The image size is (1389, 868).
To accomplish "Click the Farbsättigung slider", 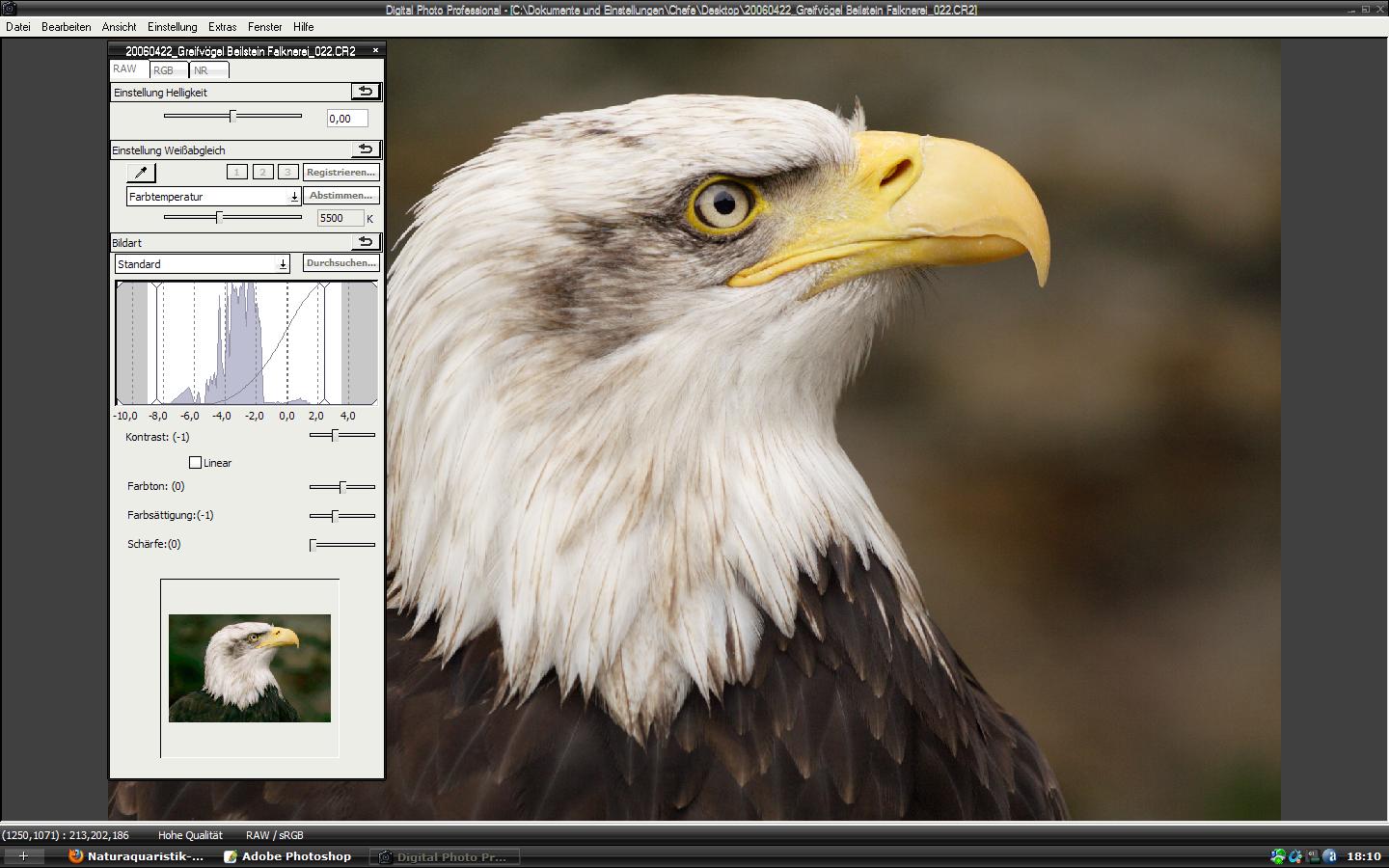I will (334, 516).
